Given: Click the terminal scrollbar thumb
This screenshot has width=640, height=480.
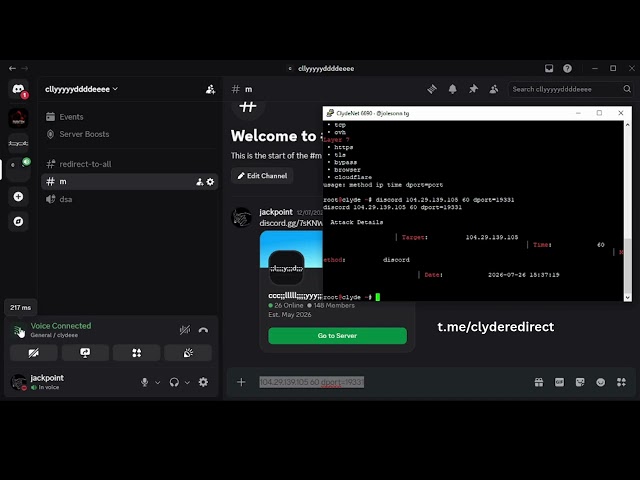Looking at the screenshot, I should pyautogui.click(x=628, y=265).
